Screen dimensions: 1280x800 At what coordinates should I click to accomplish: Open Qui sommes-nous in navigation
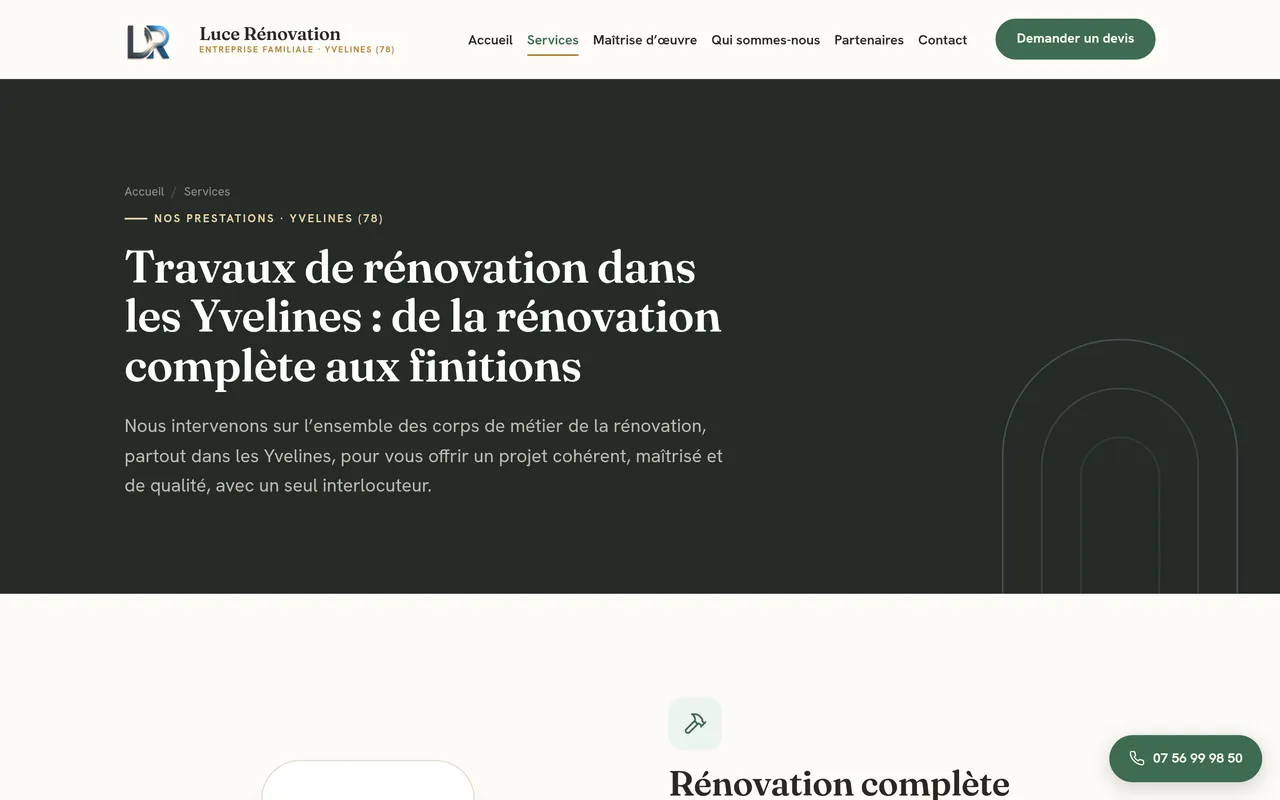tap(766, 40)
